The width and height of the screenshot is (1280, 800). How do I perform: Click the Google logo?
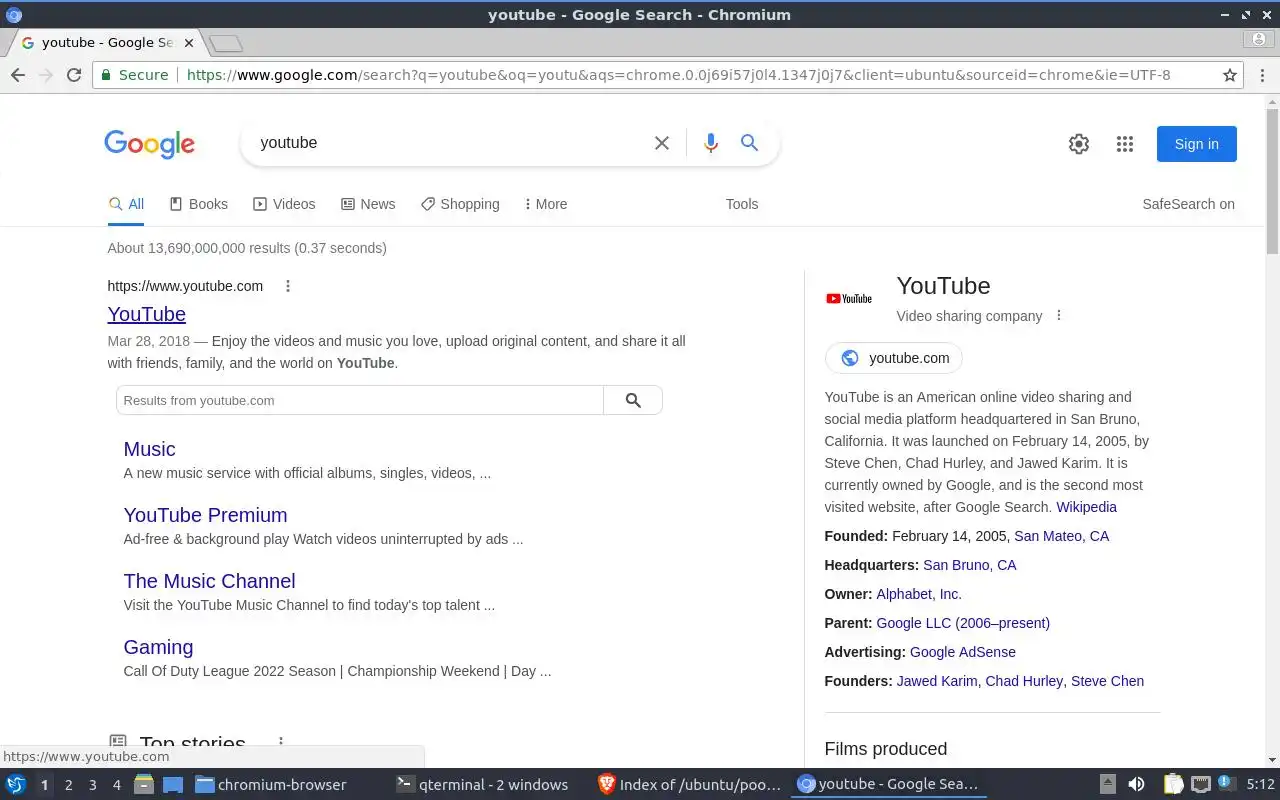[149, 144]
